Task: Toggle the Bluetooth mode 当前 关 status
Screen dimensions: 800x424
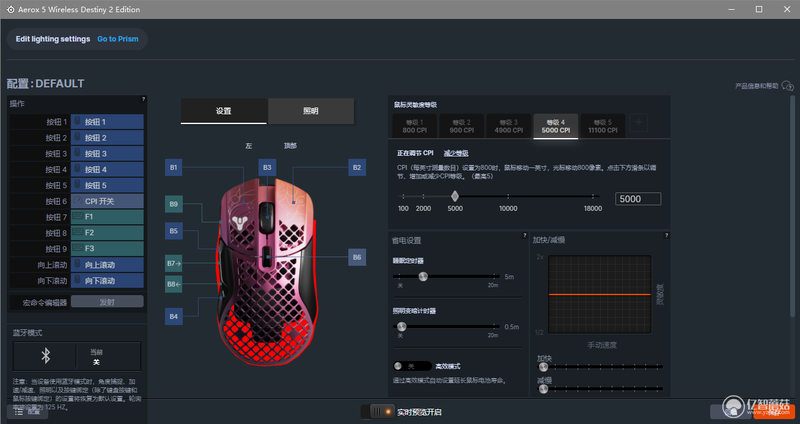Action: tap(96, 357)
